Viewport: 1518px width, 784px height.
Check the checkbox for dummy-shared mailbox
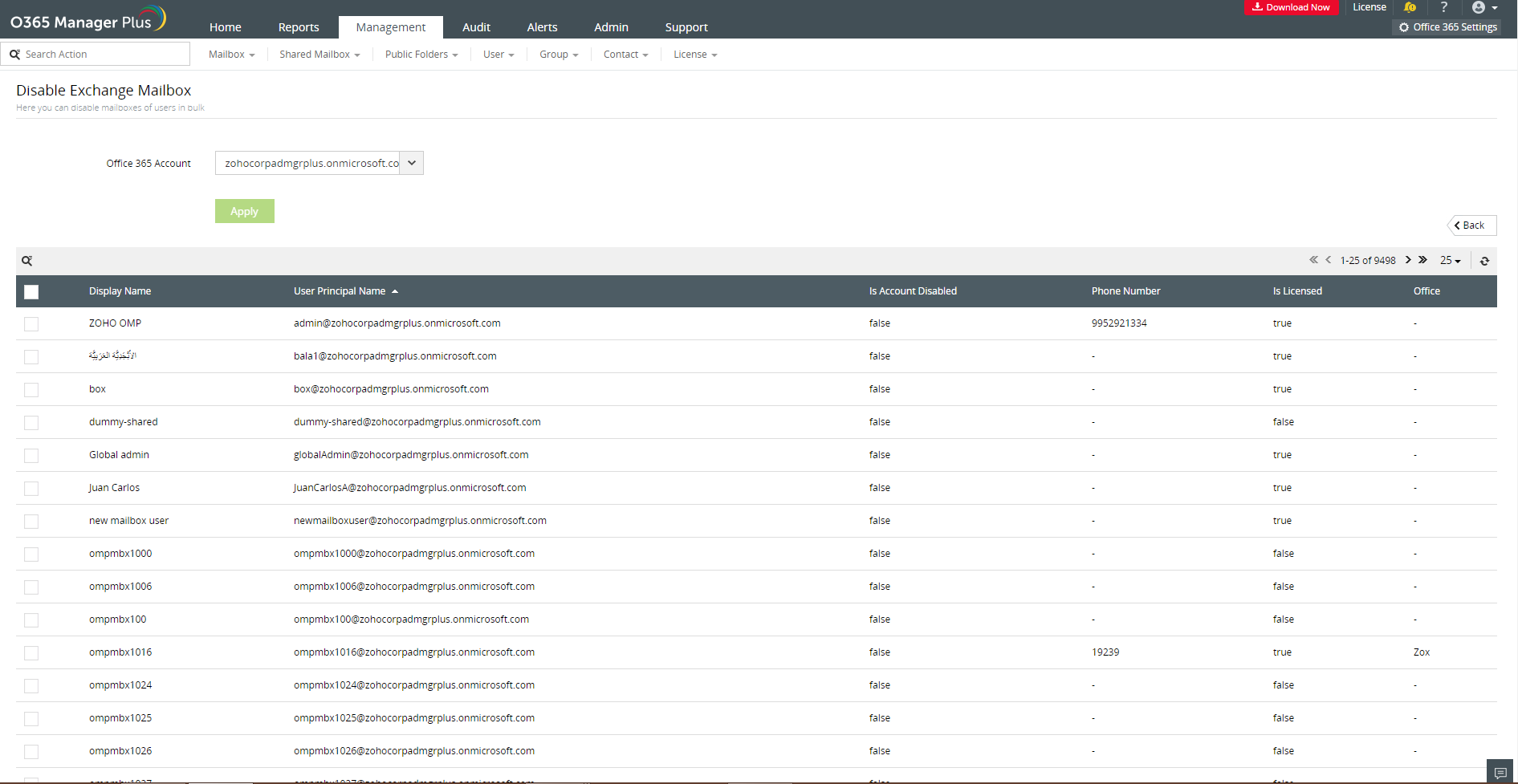point(31,422)
